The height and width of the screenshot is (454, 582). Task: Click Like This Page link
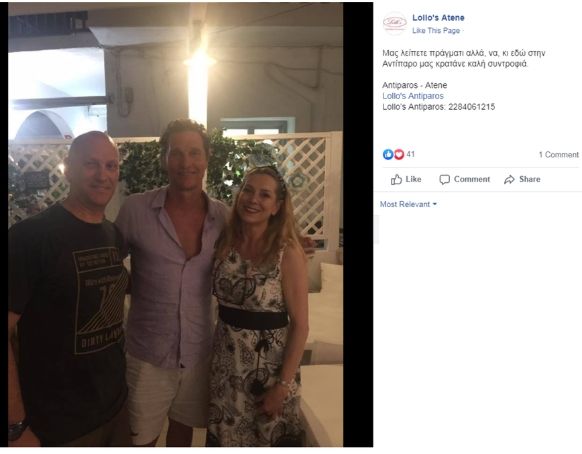[436, 30]
